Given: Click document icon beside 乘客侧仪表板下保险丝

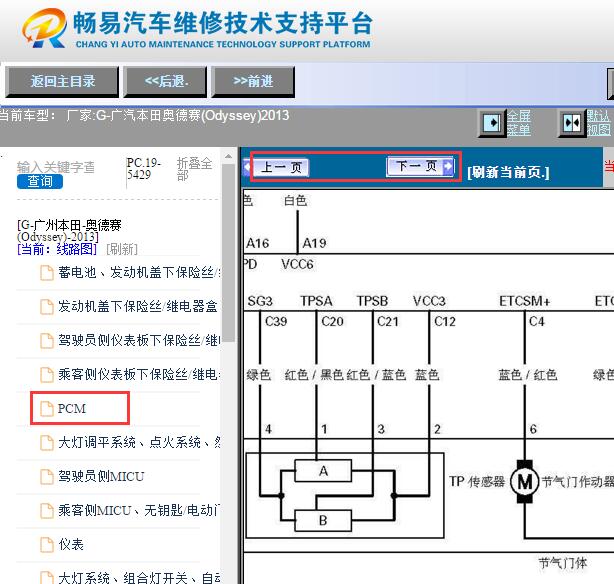Looking at the screenshot, I should pyautogui.click(x=47, y=375).
